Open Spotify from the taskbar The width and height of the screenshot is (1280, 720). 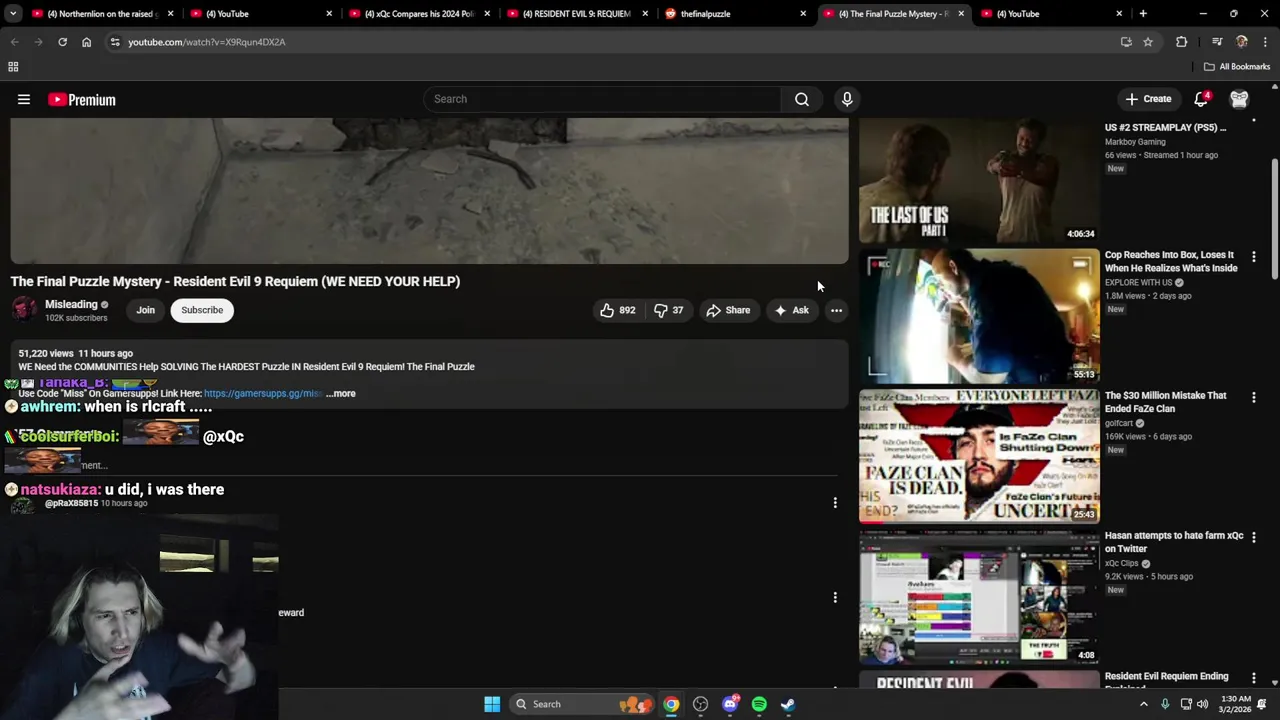(759, 704)
